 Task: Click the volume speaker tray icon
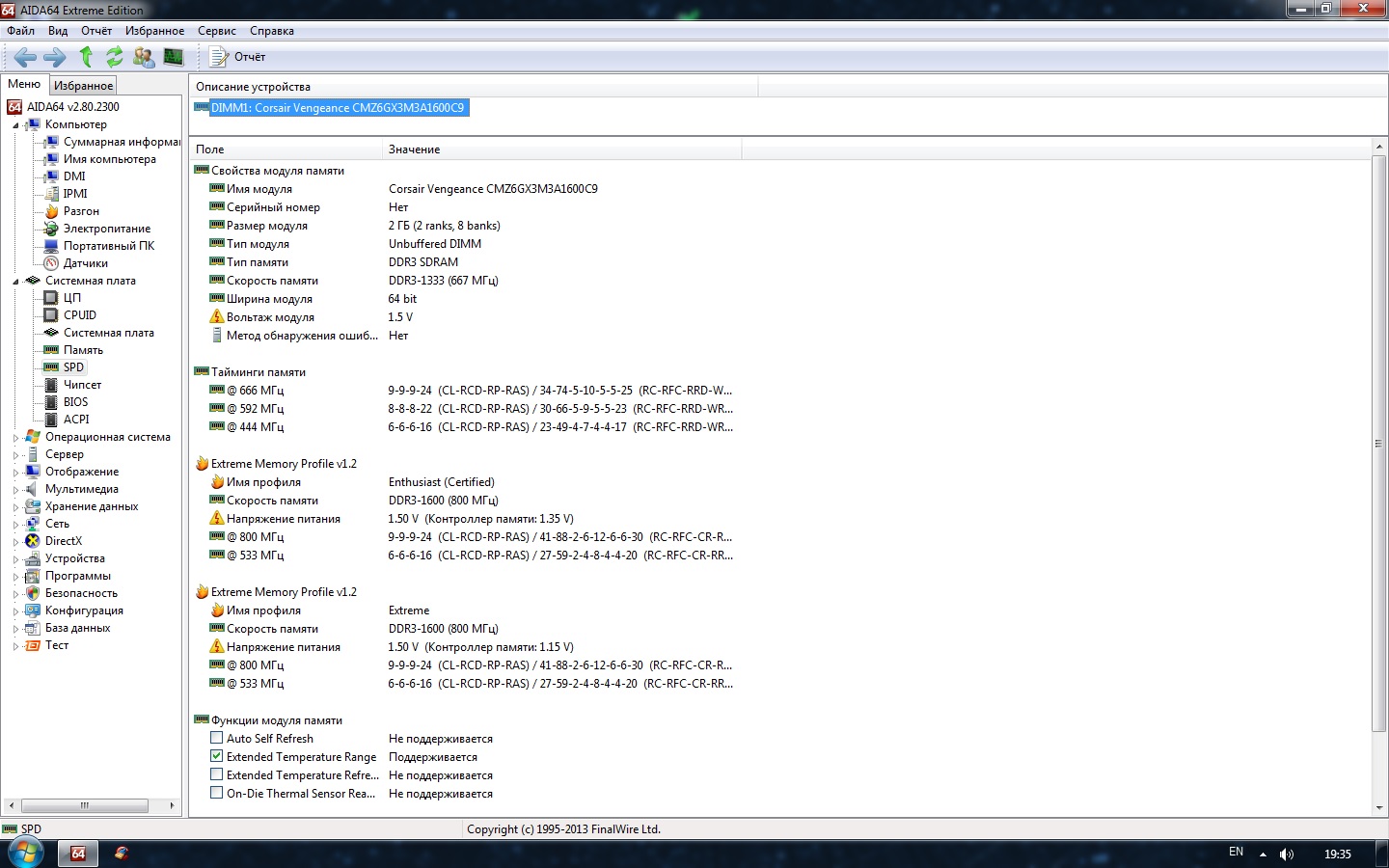tap(1287, 854)
